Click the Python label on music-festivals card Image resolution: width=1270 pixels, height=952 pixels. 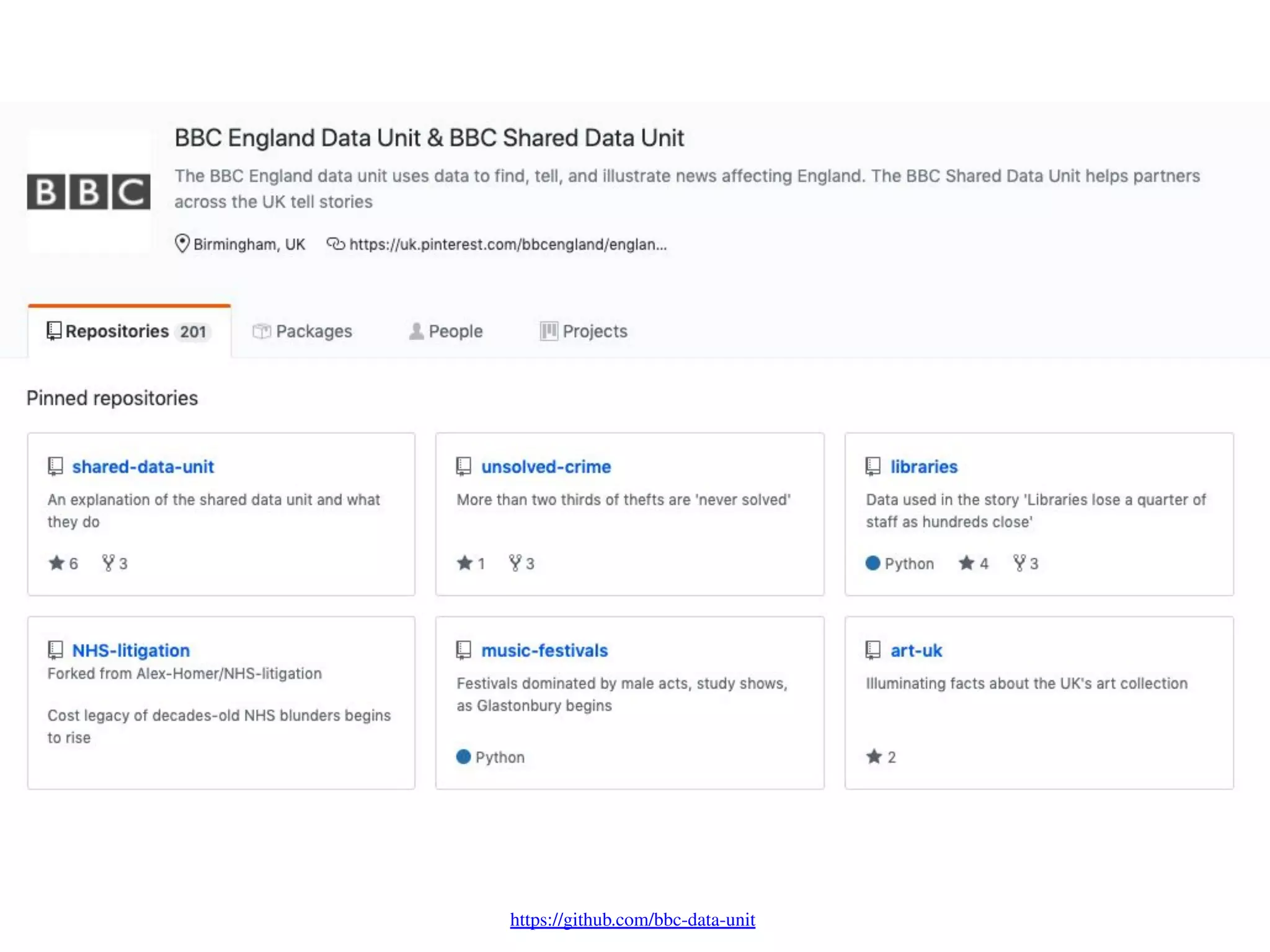[500, 757]
